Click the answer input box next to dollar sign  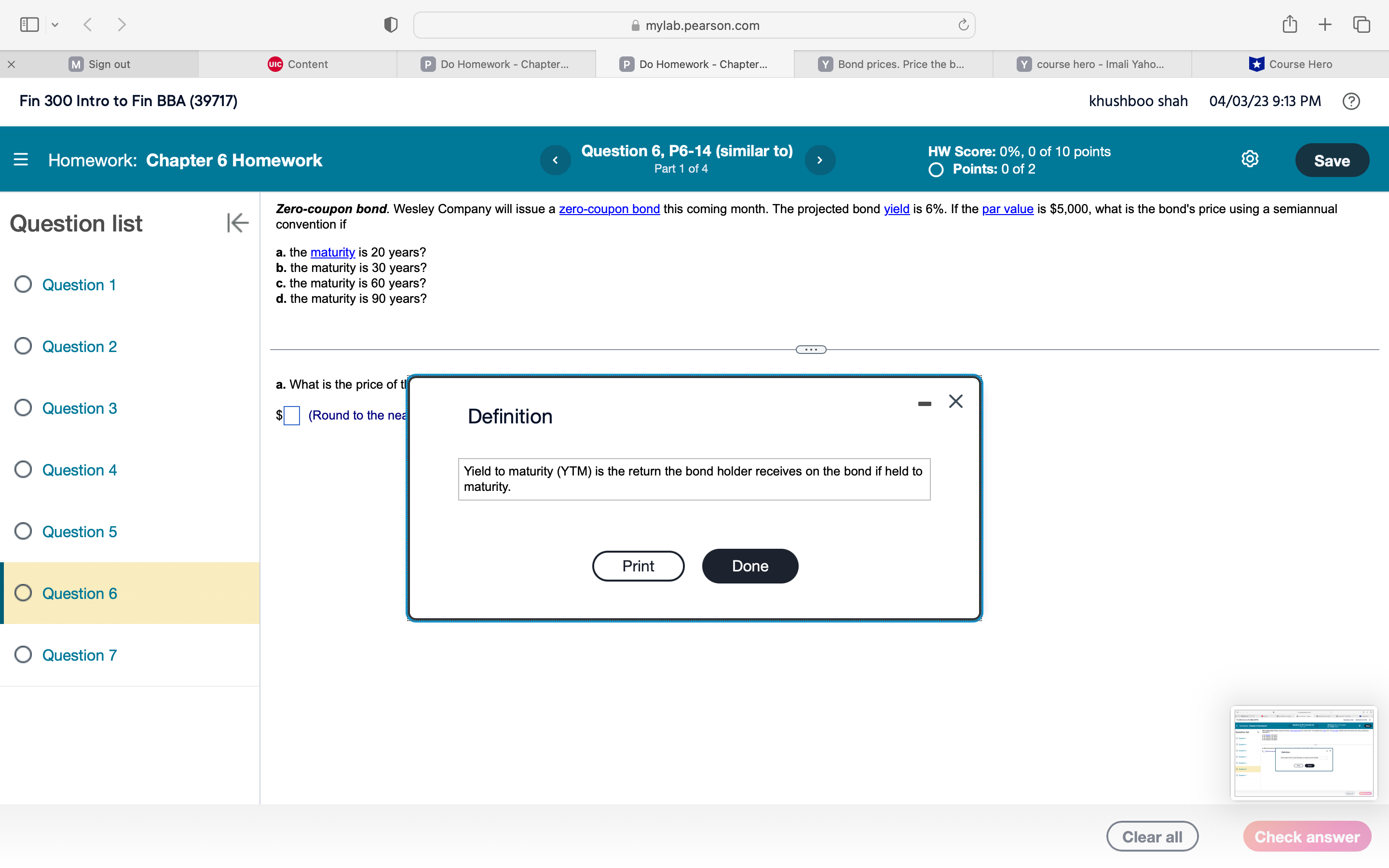(x=292, y=415)
